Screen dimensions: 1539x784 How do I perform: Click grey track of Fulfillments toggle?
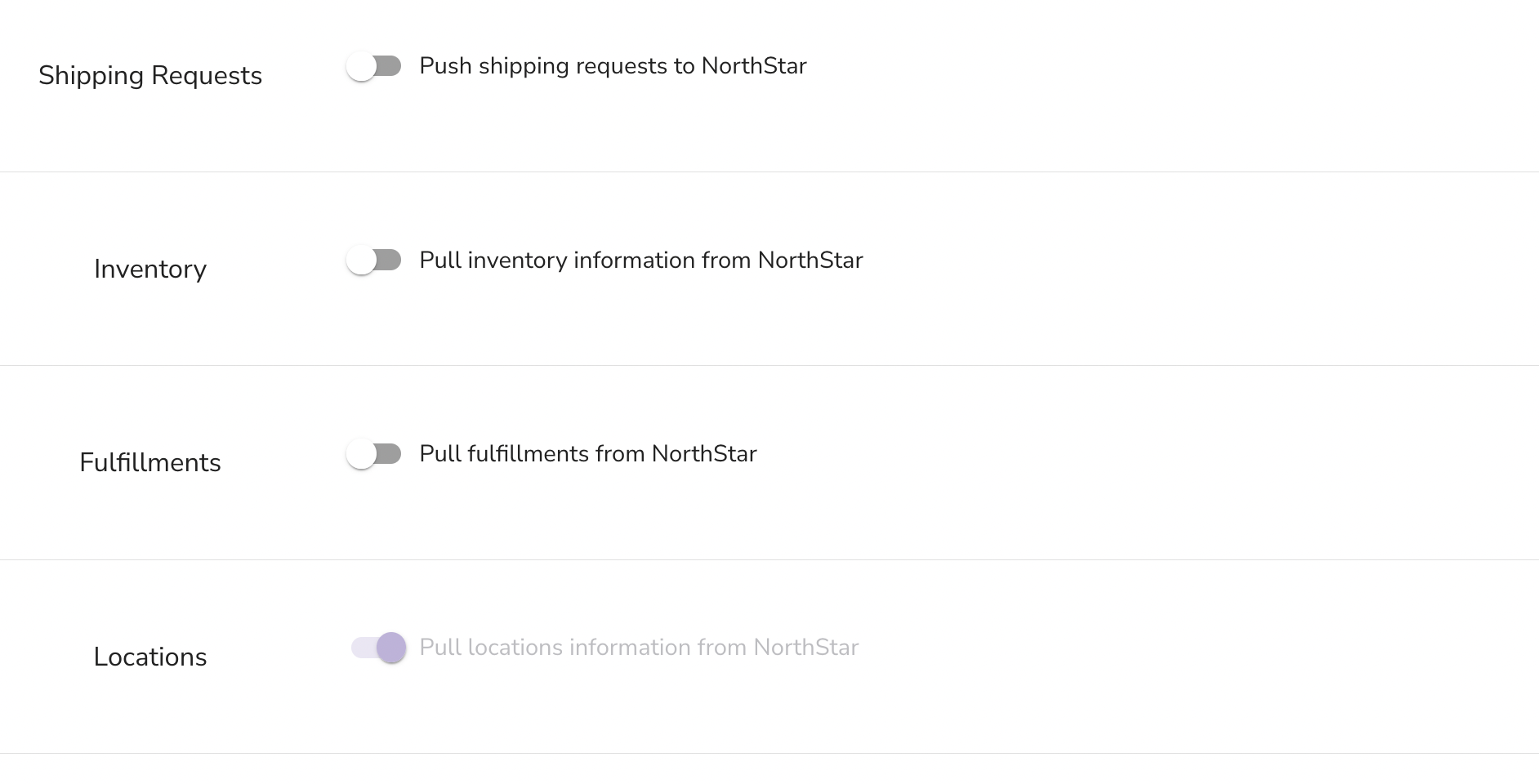click(x=390, y=454)
